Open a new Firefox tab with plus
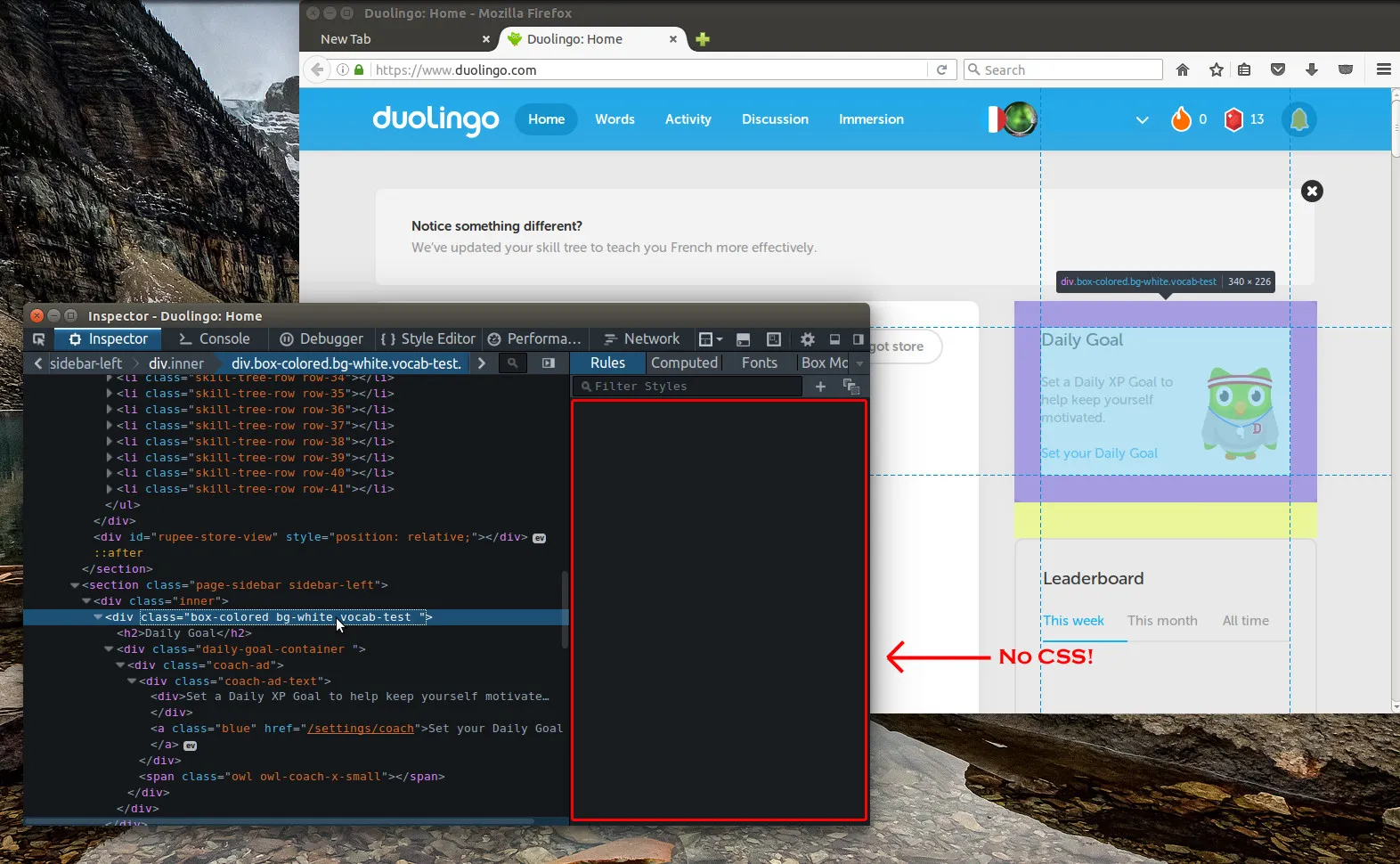 point(703,39)
